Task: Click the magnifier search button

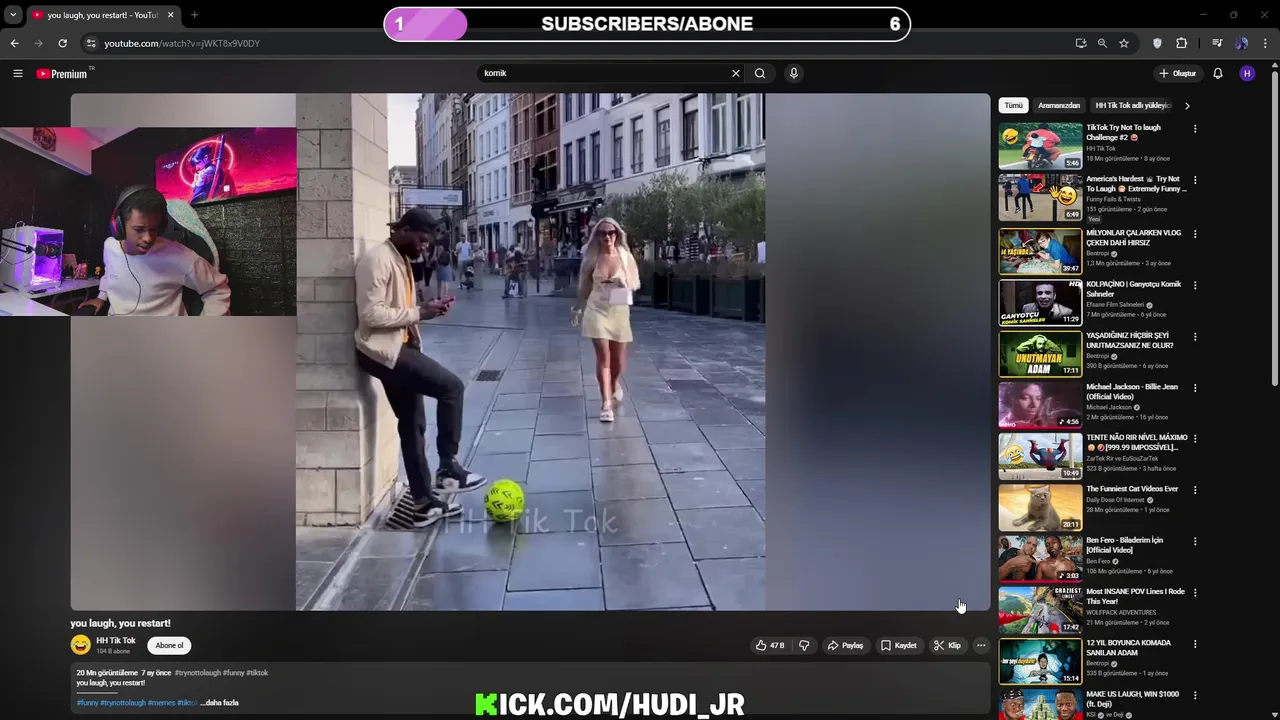Action: pos(760,73)
